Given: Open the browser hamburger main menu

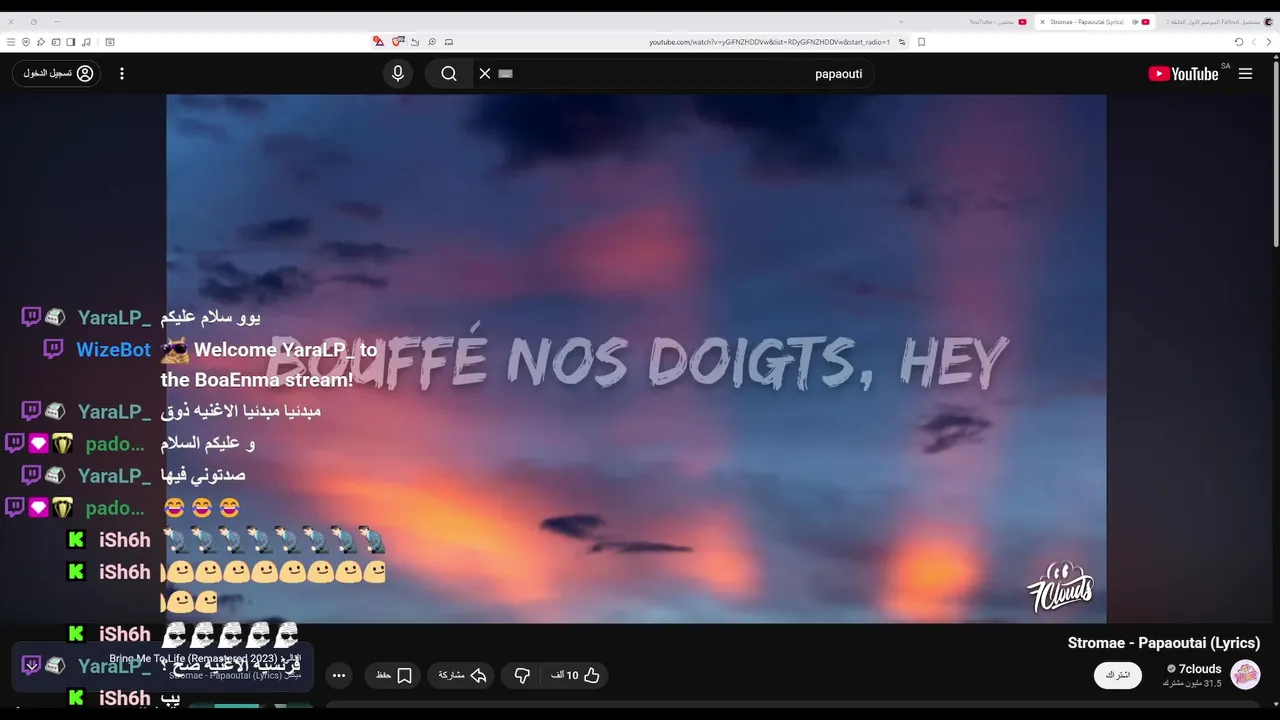Looking at the screenshot, I should pyautogui.click(x=11, y=42).
